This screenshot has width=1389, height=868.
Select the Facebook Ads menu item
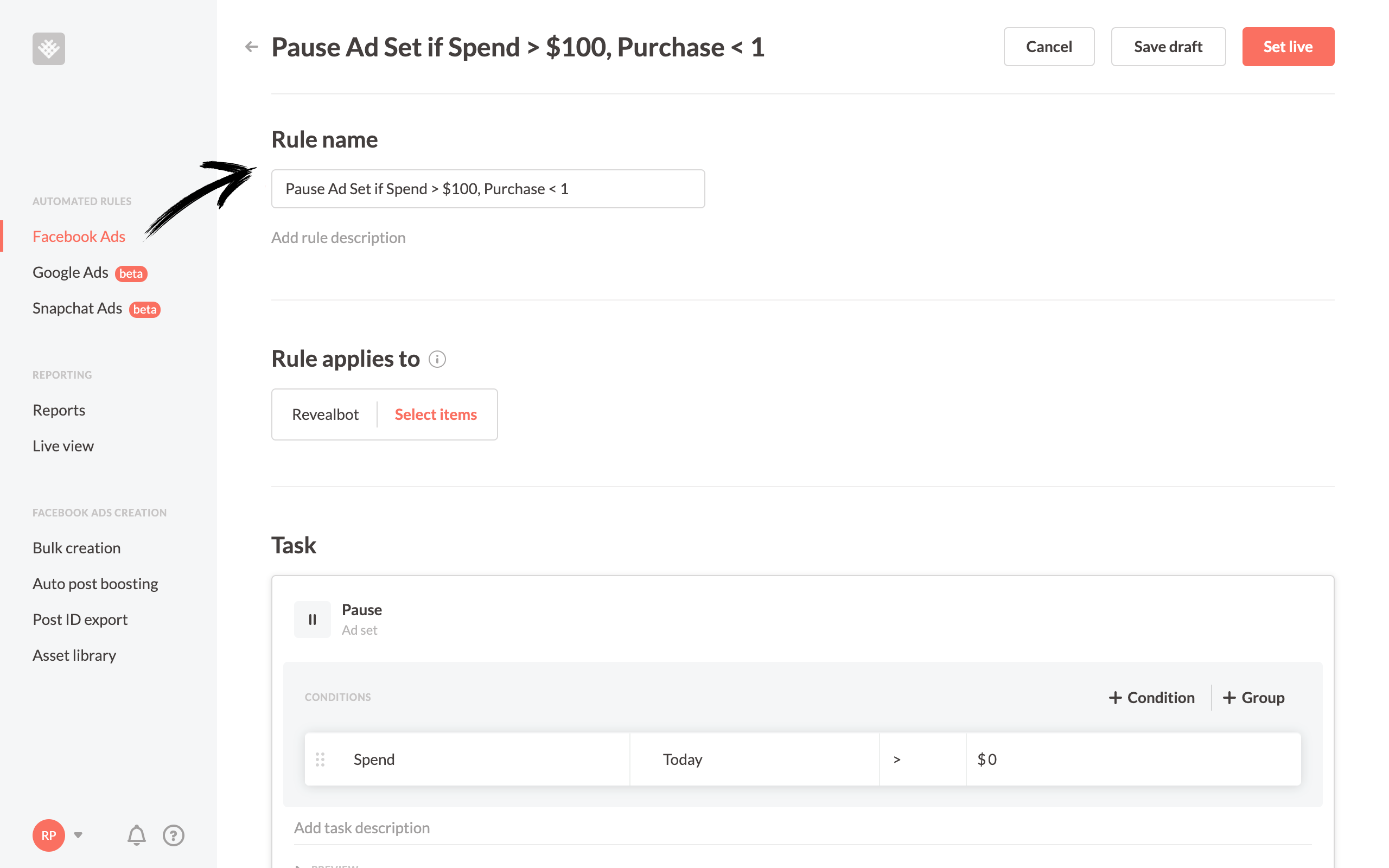(x=78, y=236)
